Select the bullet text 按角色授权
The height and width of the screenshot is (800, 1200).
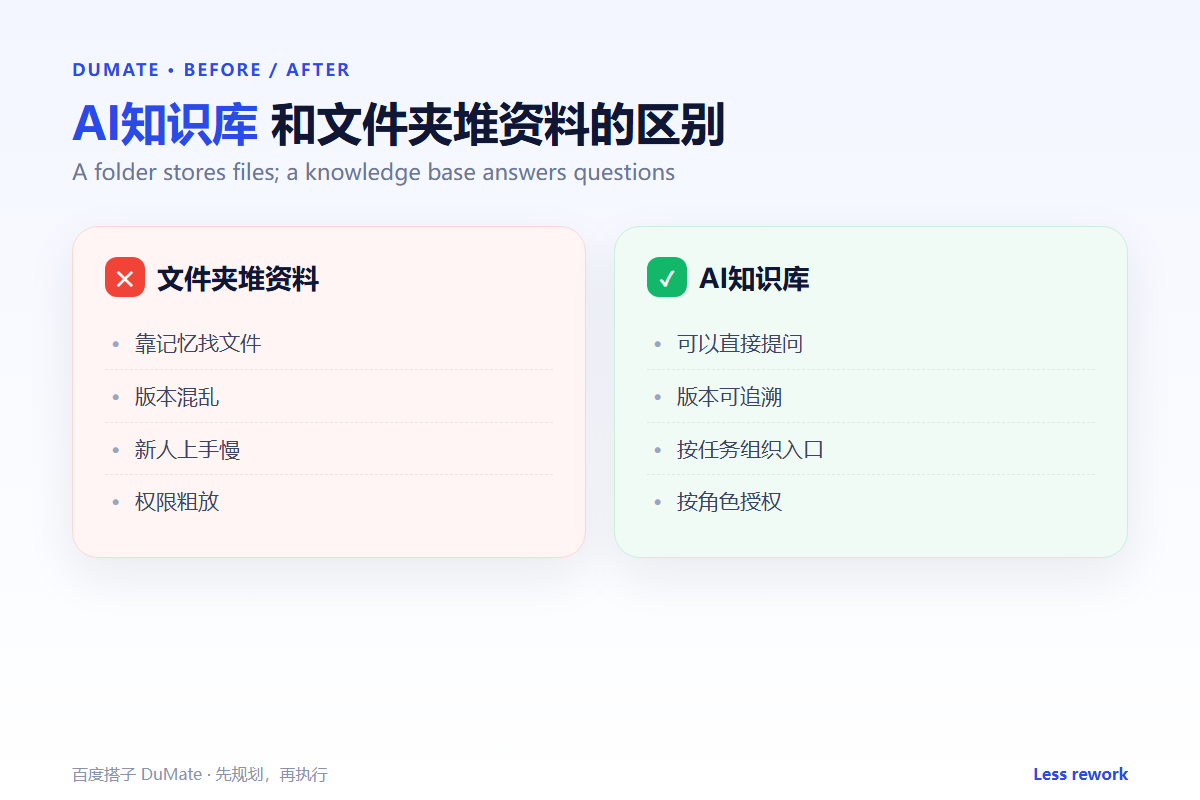point(730,502)
